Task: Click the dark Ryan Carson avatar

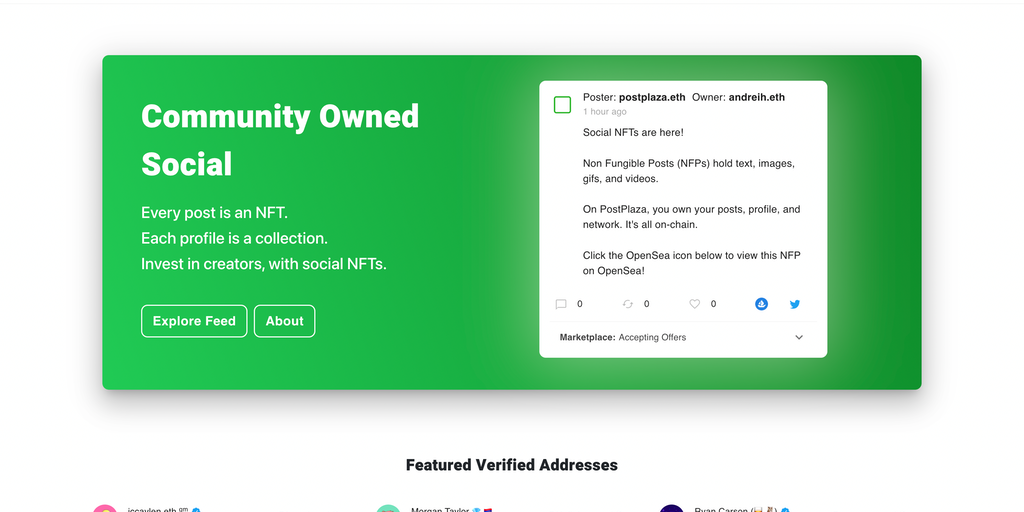Action: pyautogui.click(x=671, y=509)
